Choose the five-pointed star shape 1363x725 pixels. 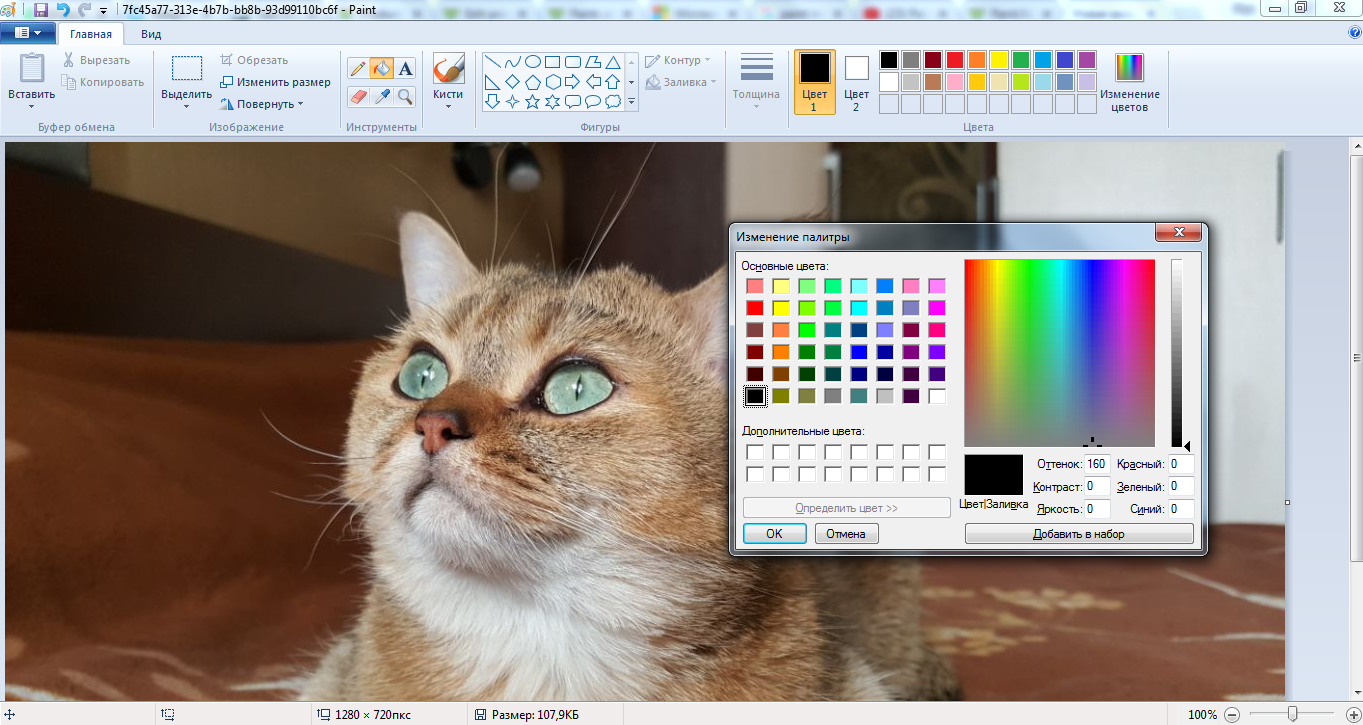[x=533, y=101]
